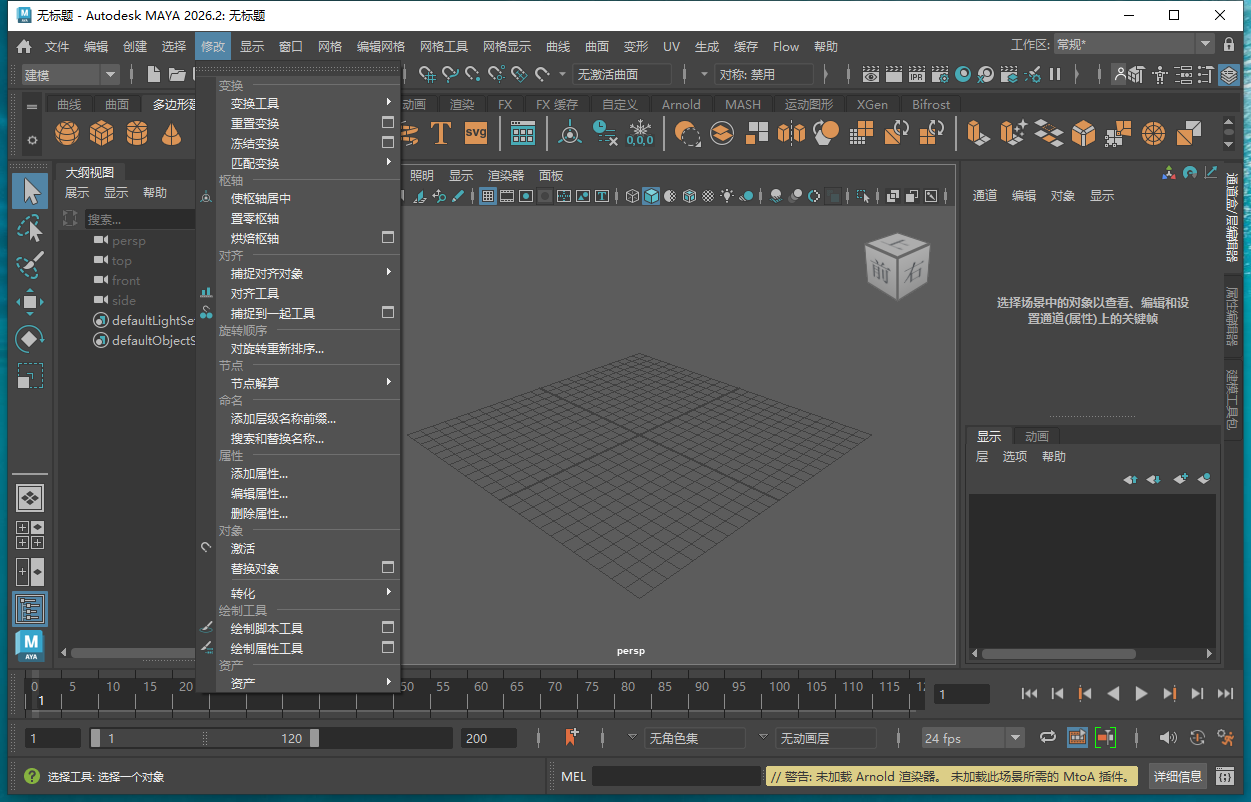The width and height of the screenshot is (1251, 802).
Task: Switch to the Arnold shelf tab
Action: point(681,104)
